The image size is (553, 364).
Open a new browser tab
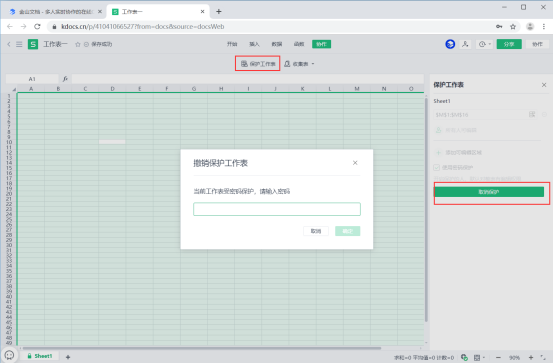tap(219, 12)
